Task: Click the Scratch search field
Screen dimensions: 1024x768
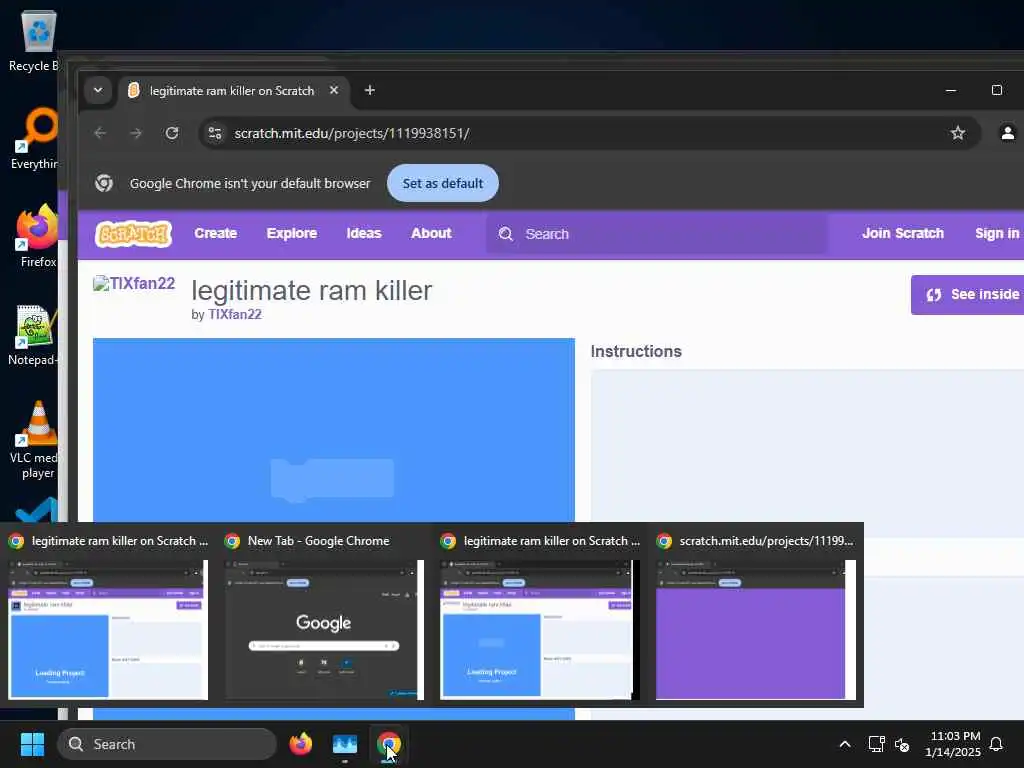Action: (x=656, y=234)
